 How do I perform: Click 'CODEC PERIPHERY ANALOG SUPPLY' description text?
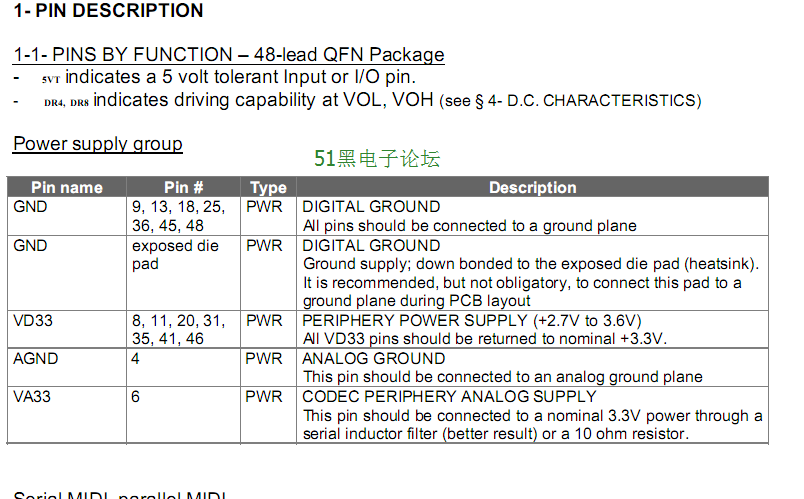pos(449,396)
